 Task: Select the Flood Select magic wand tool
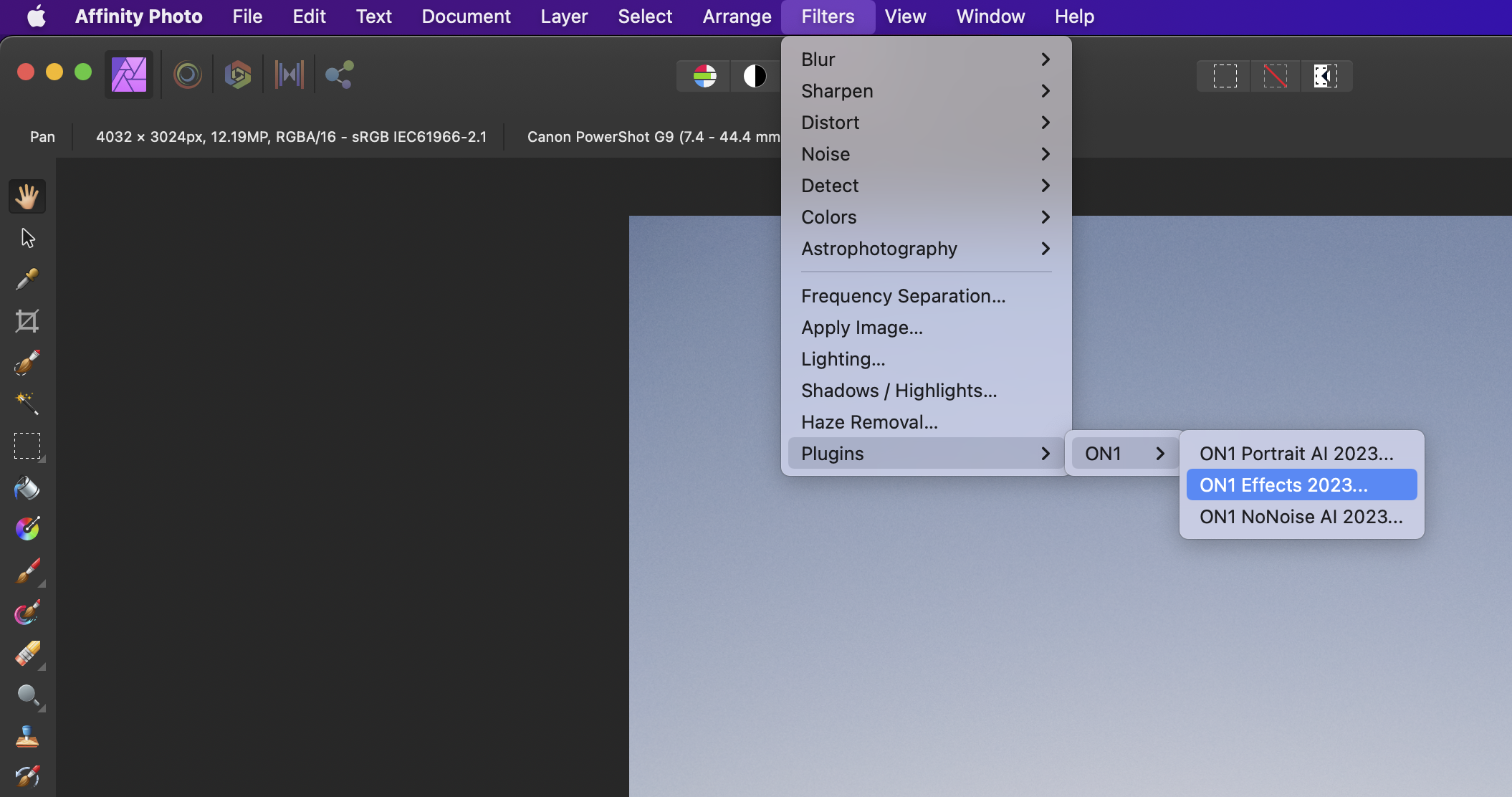pyautogui.click(x=27, y=404)
